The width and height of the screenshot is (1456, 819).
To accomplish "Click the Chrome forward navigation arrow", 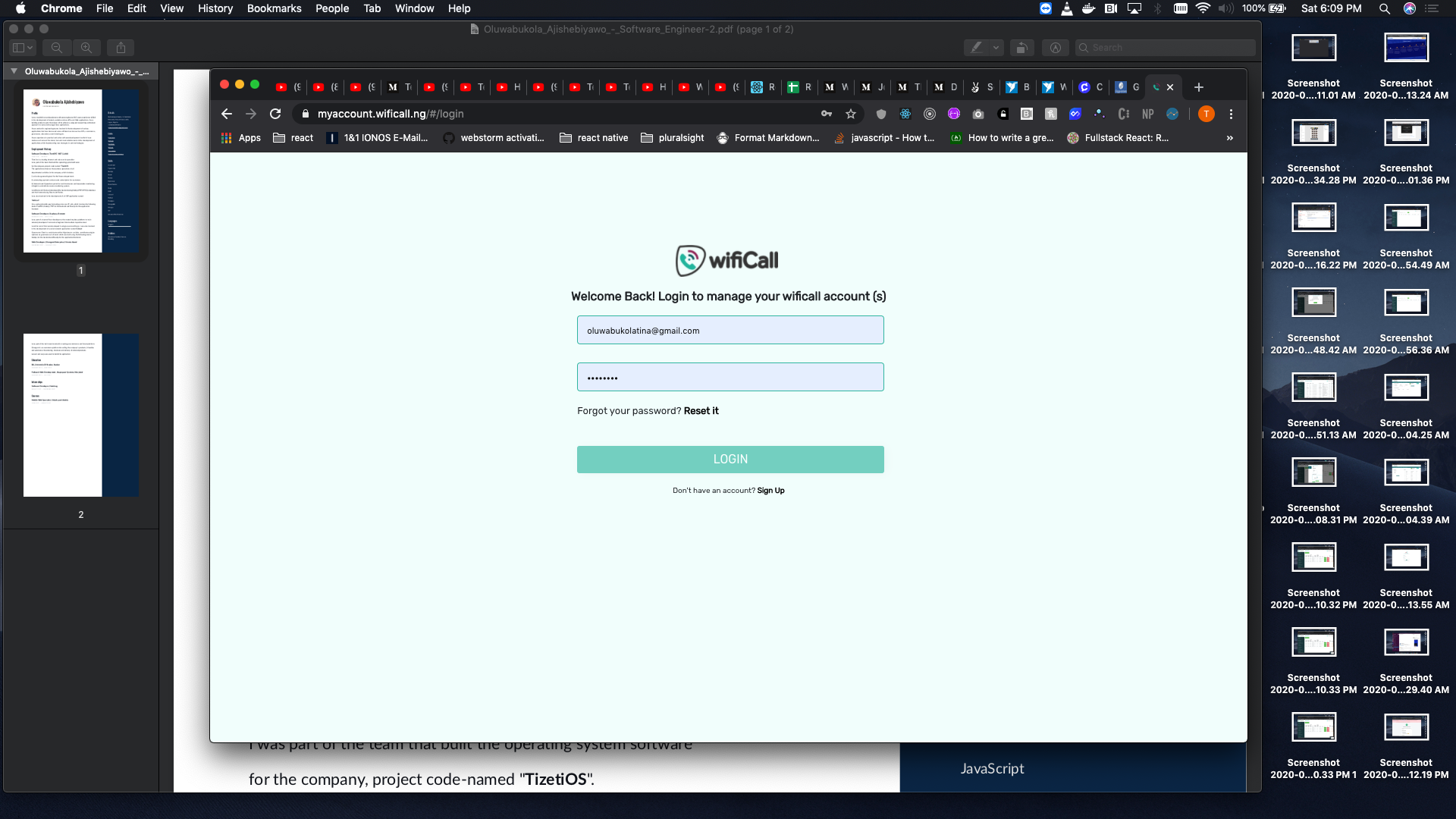I will coord(251,114).
